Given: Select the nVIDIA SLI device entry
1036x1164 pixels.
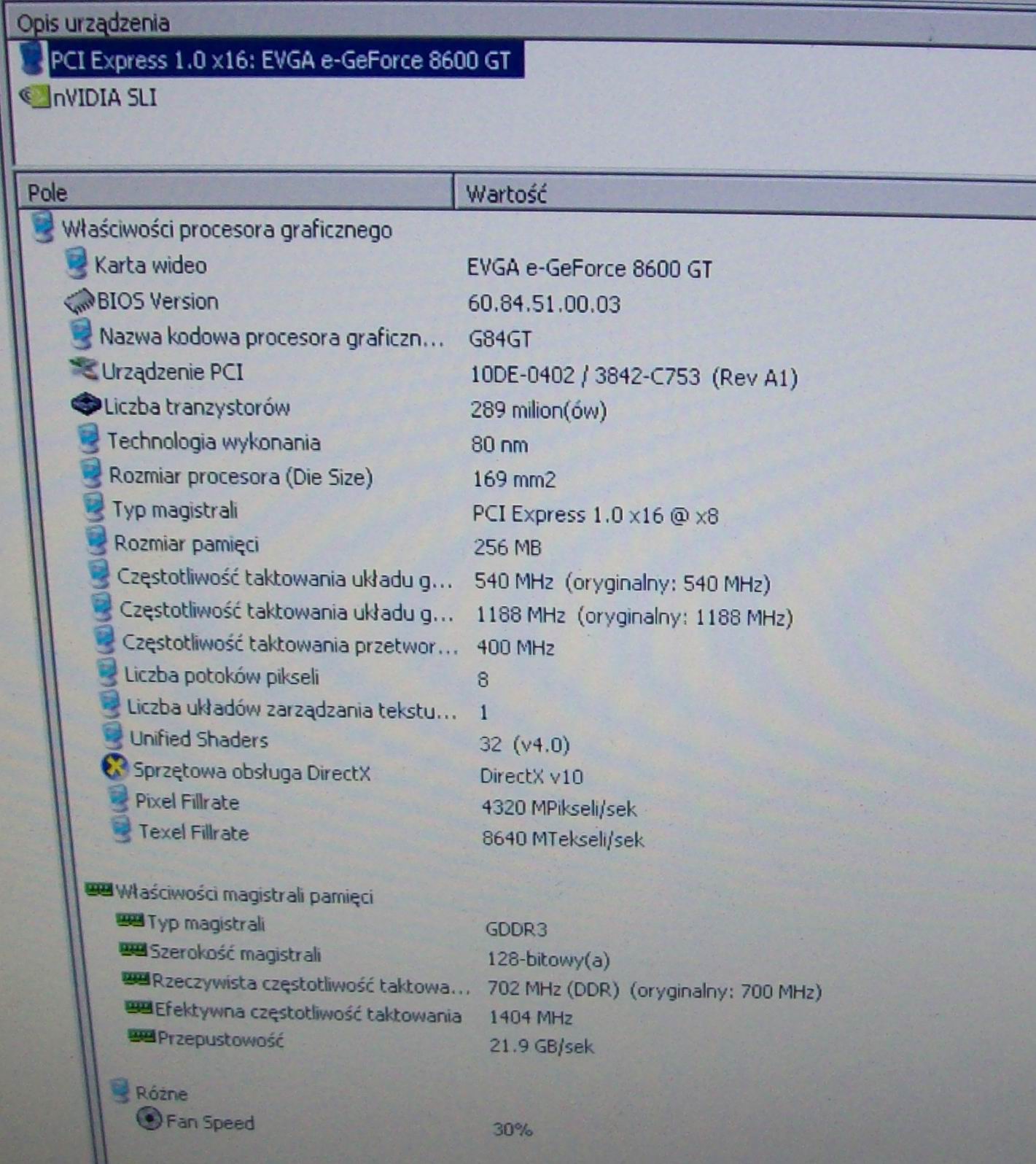Looking at the screenshot, I should (x=105, y=98).
